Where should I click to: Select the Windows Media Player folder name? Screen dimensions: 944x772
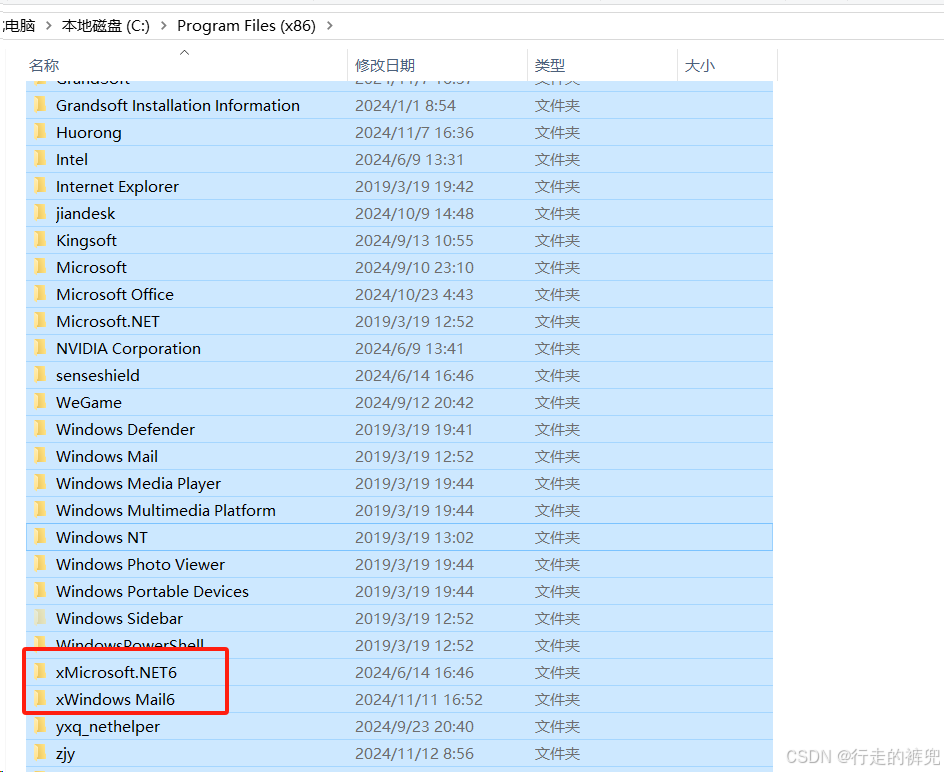(x=138, y=484)
